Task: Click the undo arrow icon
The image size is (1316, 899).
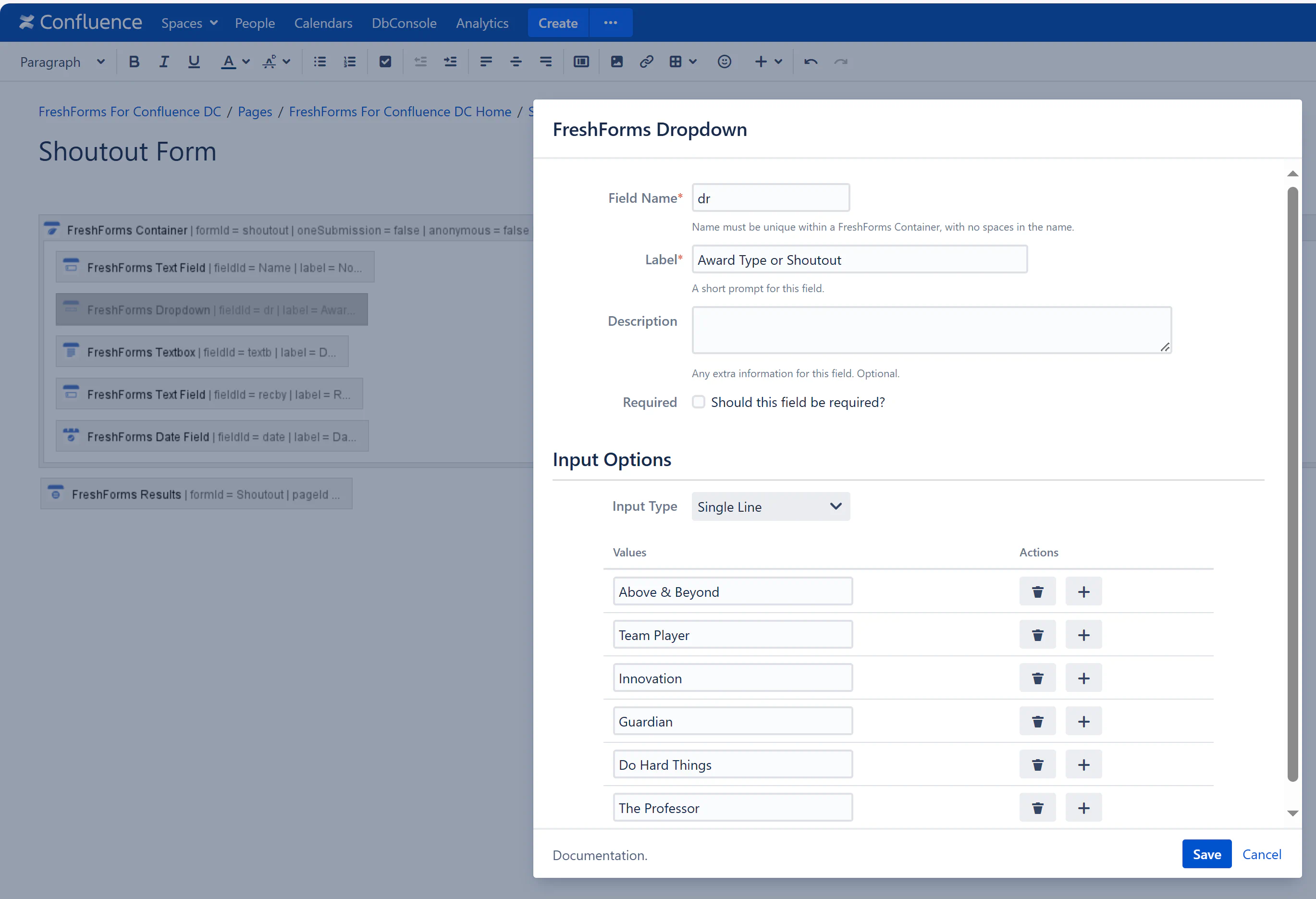Action: [x=810, y=62]
